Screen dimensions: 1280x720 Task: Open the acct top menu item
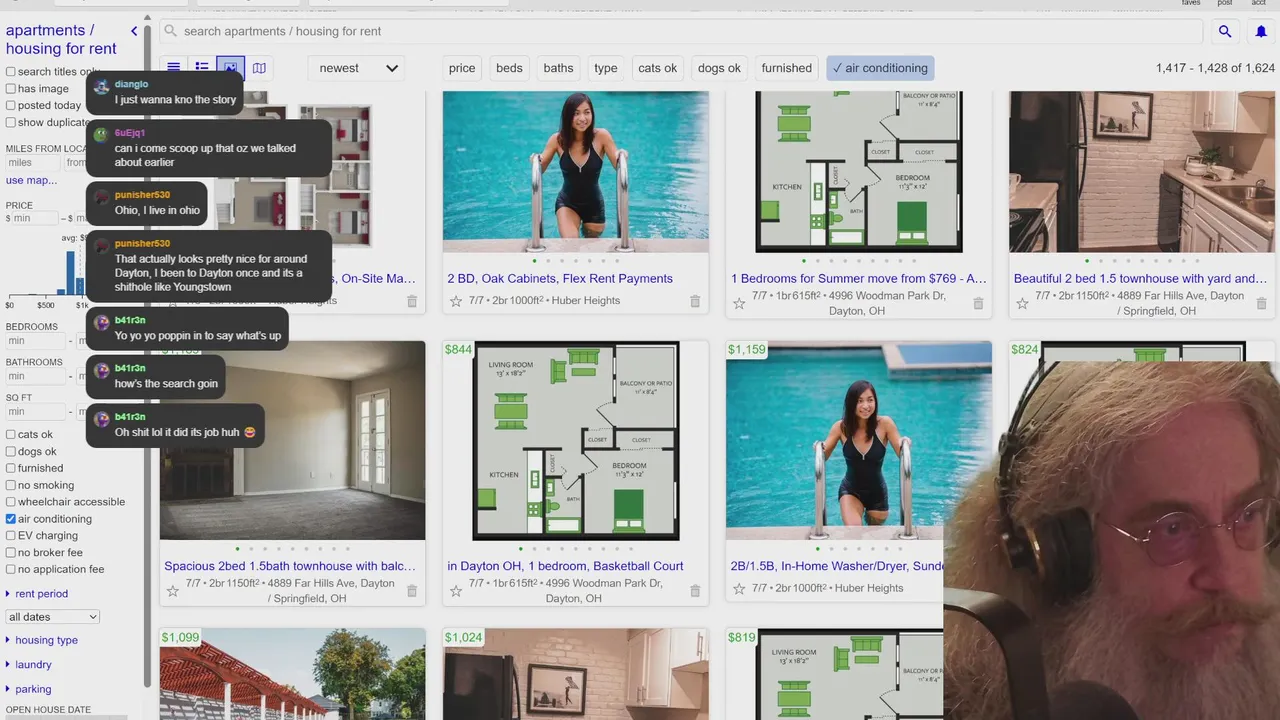click(1260, 3)
